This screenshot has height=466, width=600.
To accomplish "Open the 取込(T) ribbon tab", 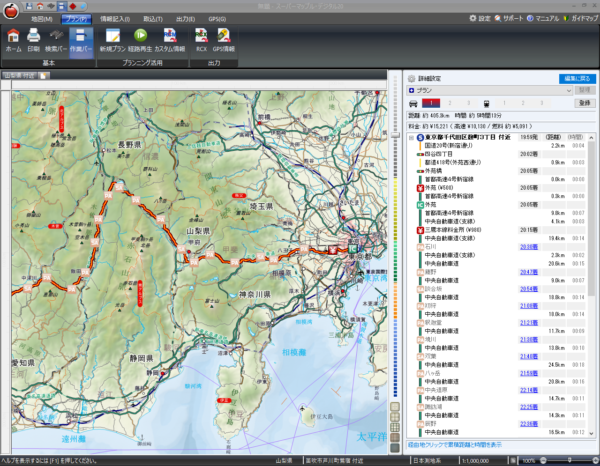I will click(153, 19).
